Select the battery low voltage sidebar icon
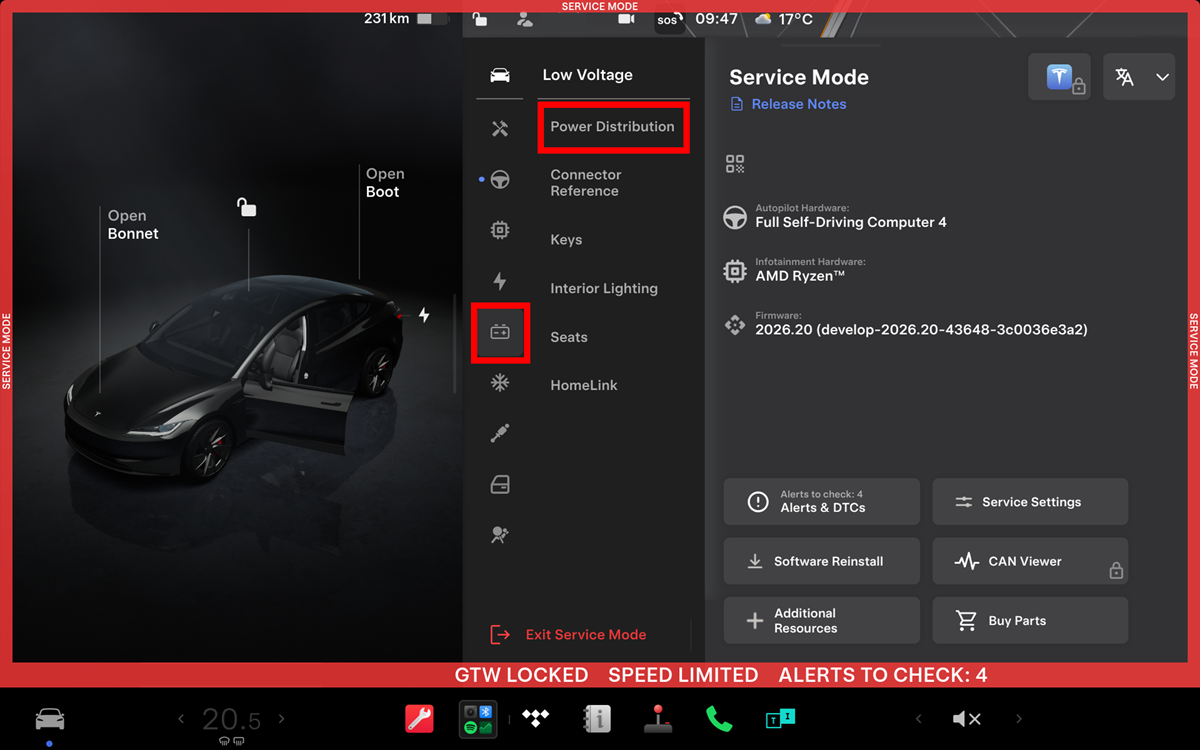The height and width of the screenshot is (750, 1200). (500, 332)
